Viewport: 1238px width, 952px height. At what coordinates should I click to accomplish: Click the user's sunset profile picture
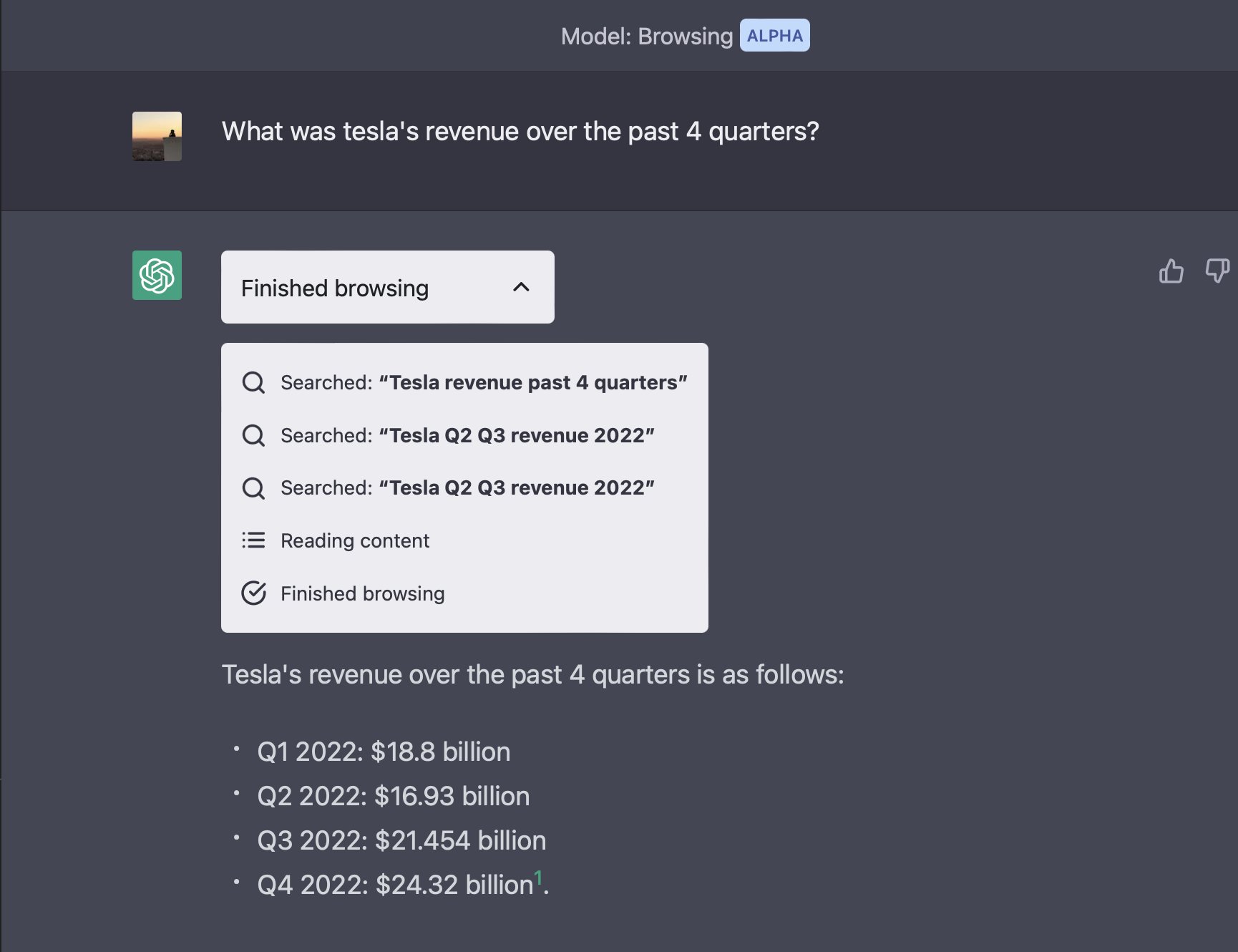[x=157, y=136]
